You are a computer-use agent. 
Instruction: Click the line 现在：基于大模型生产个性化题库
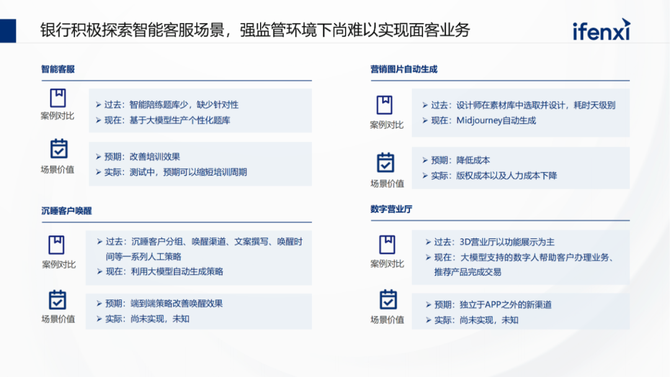(163, 120)
